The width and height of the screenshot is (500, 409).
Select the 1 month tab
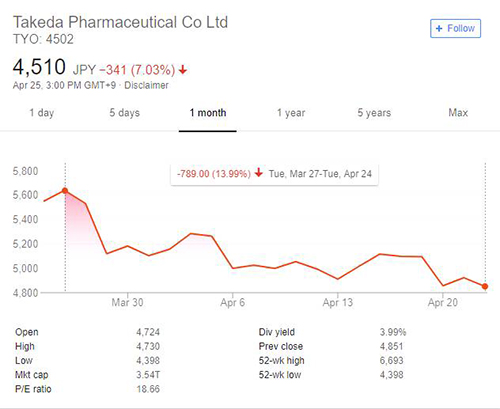click(x=208, y=113)
